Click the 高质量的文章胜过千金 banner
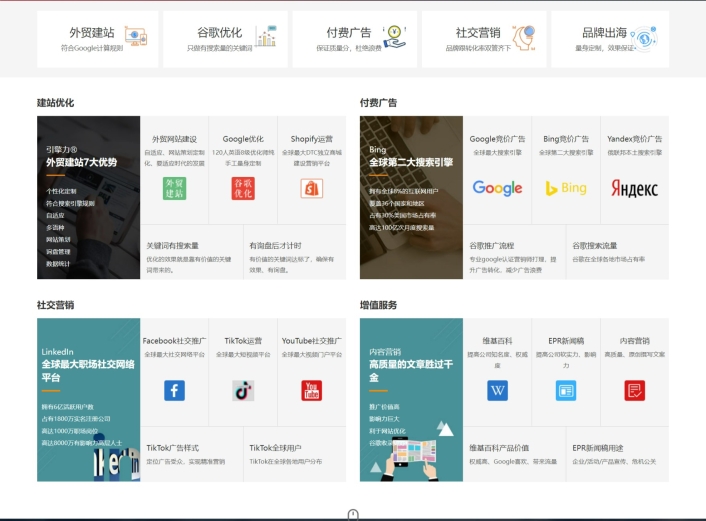 tap(411, 400)
